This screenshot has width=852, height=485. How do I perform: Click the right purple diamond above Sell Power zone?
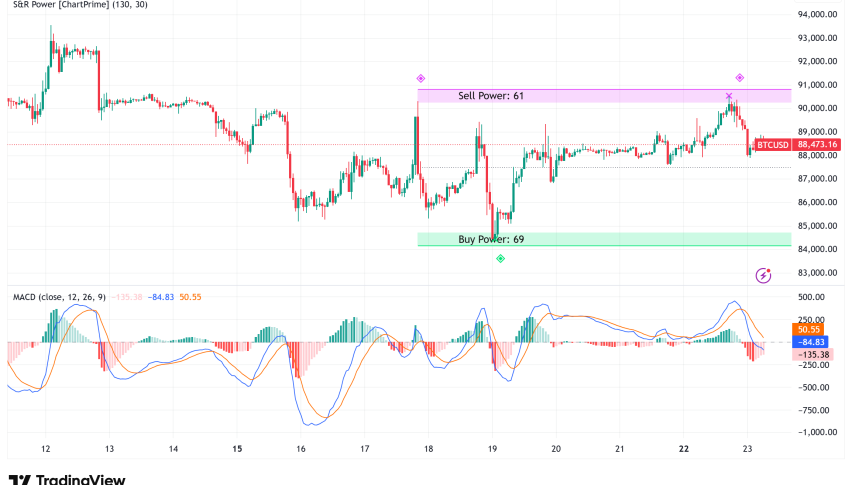pyautogui.click(x=740, y=78)
